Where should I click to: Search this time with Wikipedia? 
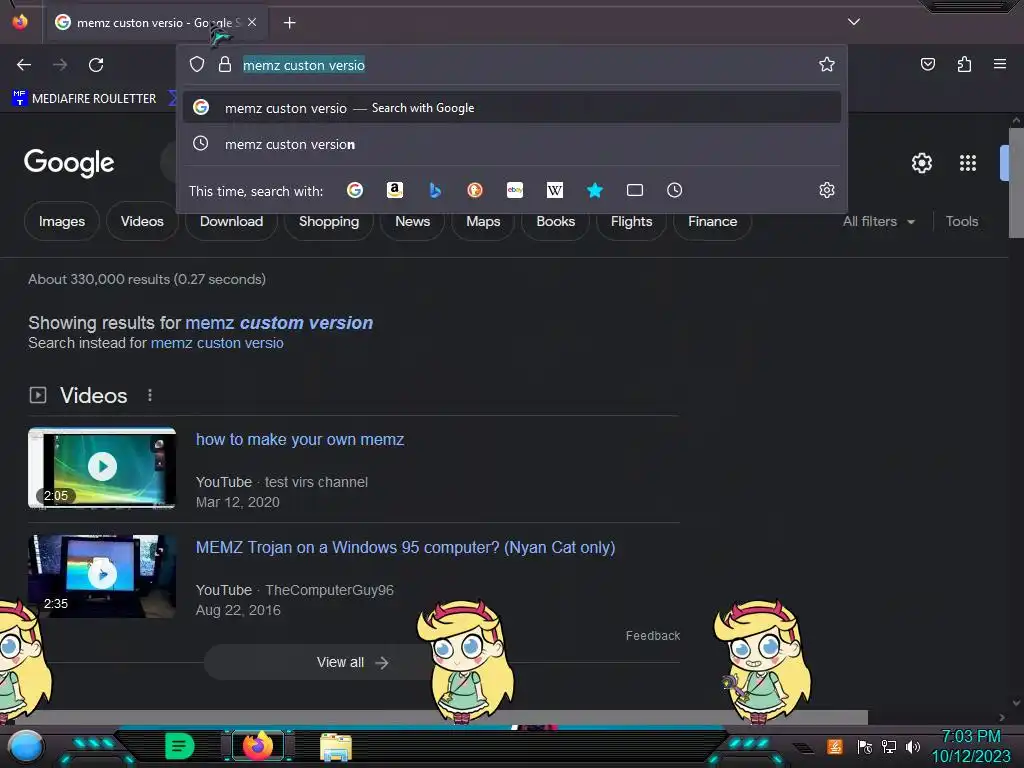tap(554, 190)
